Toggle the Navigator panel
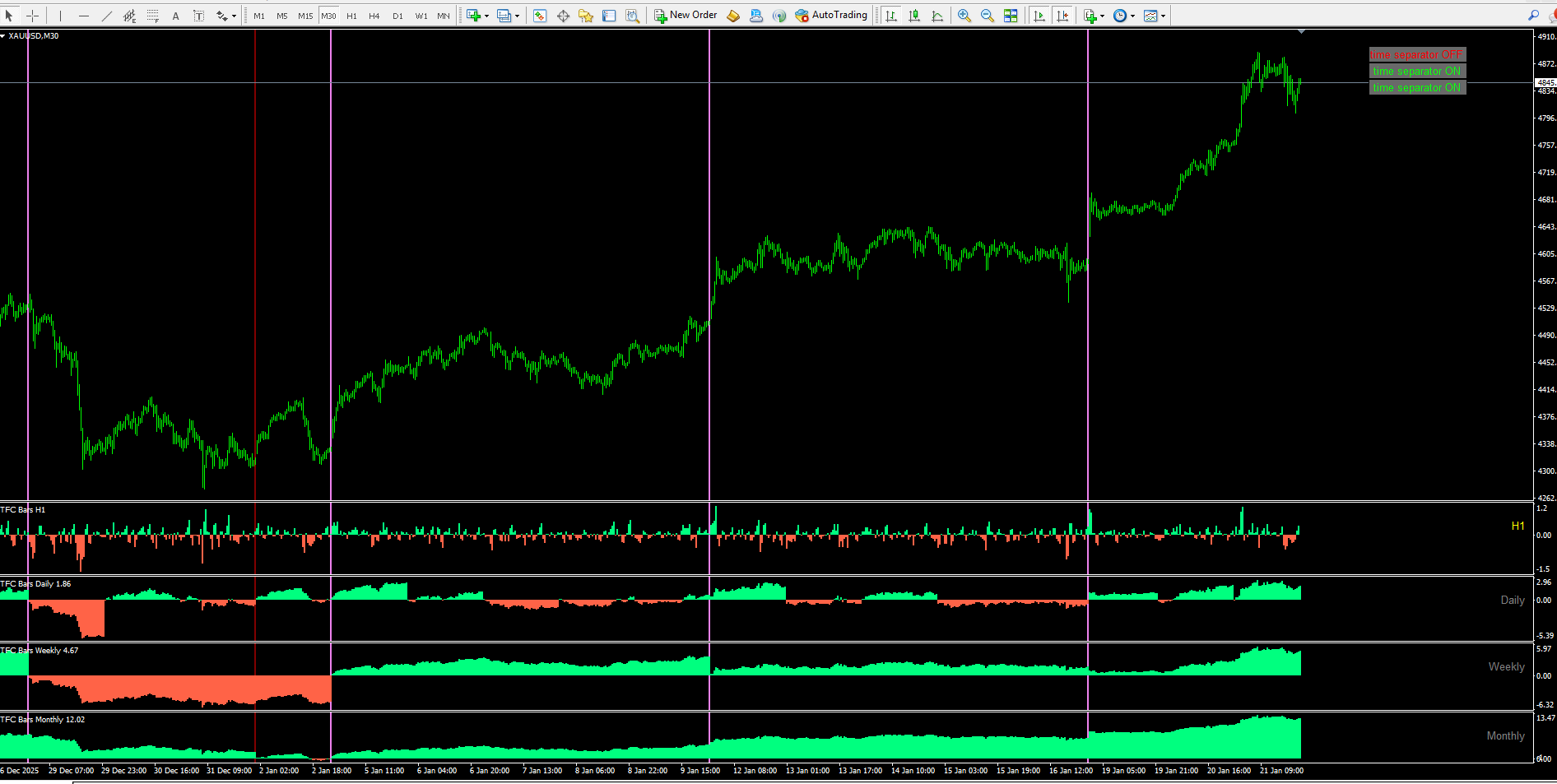1557x784 pixels. click(x=586, y=16)
